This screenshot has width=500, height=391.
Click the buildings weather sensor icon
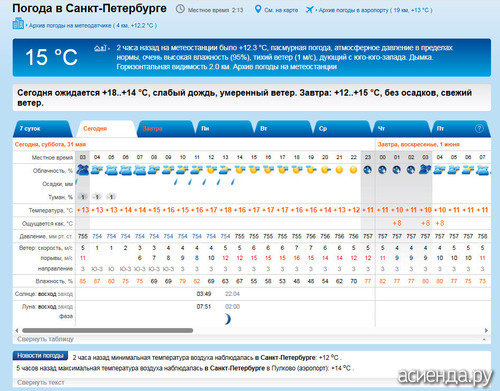click(x=18, y=23)
